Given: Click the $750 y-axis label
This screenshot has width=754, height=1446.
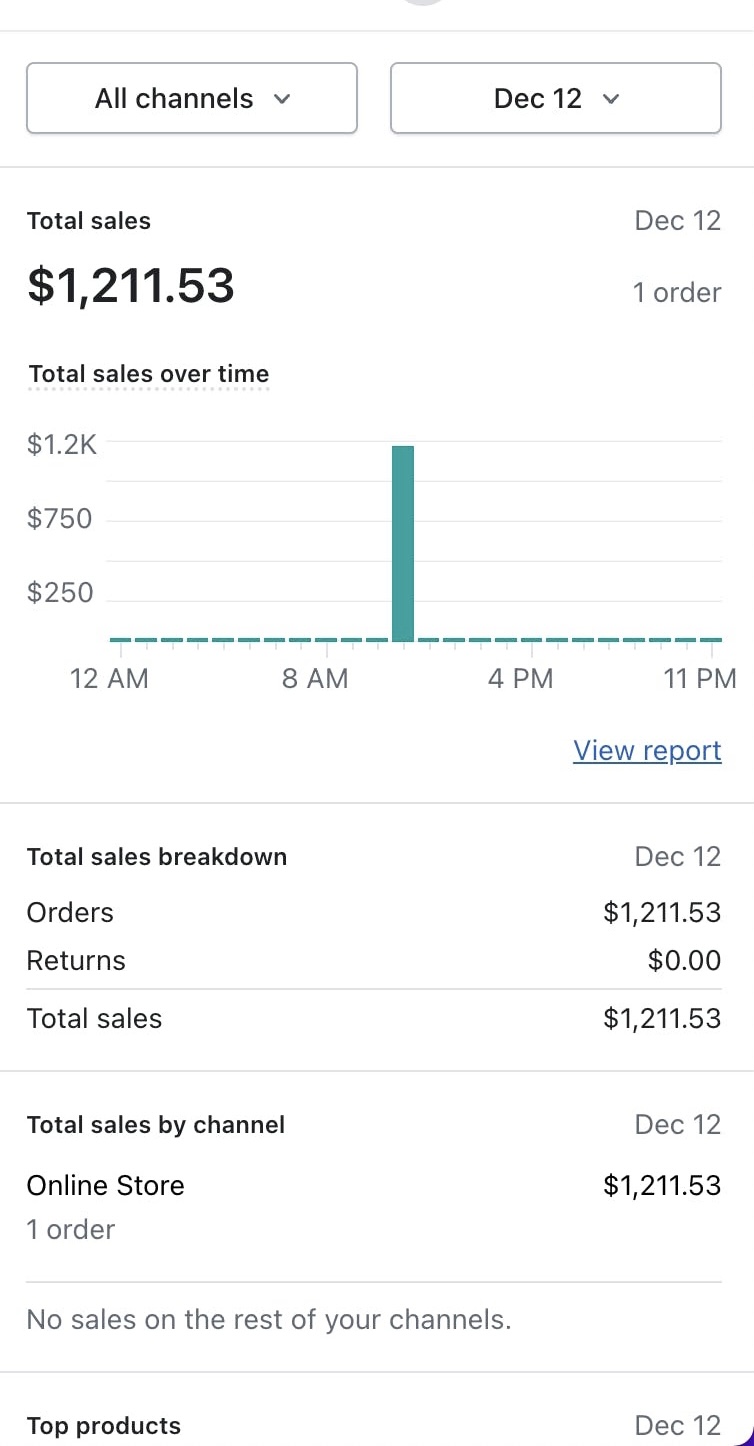Looking at the screenshot, I should 60,519.
